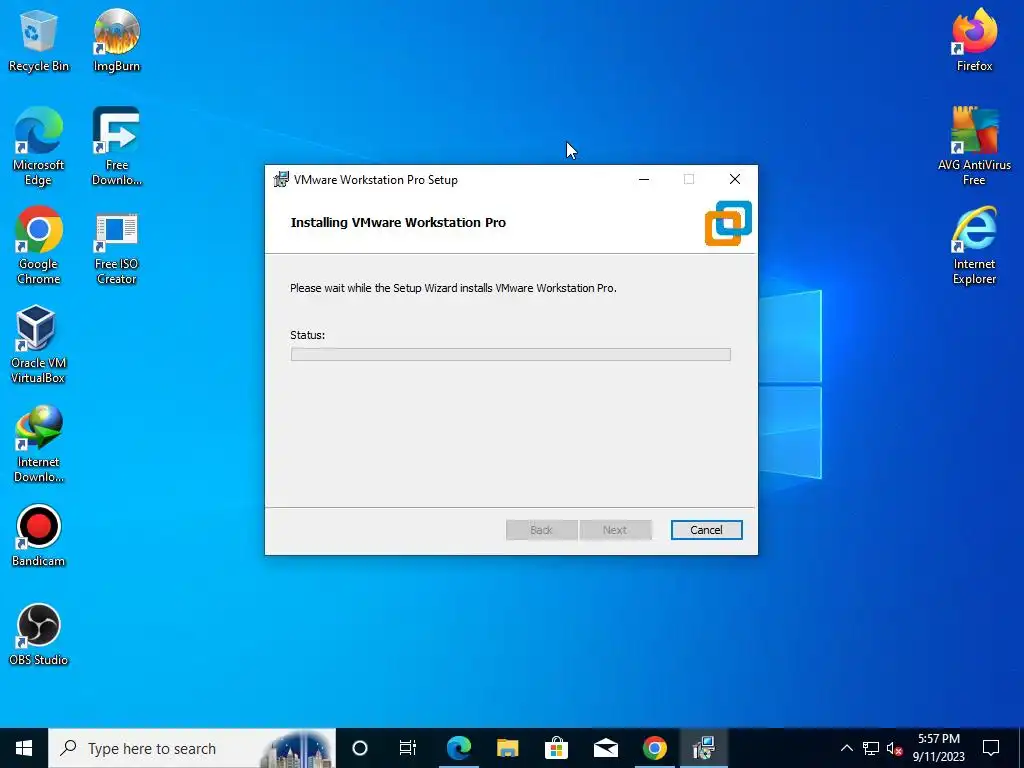
Task: Click the VMware installer taskbar icon
Action: tap(703, 748)
